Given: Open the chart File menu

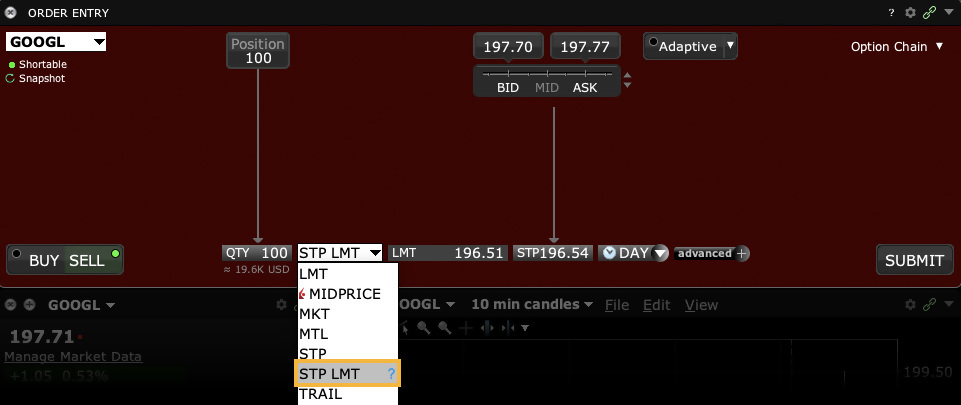Looking at the screenshot, I should coord(617,305).
